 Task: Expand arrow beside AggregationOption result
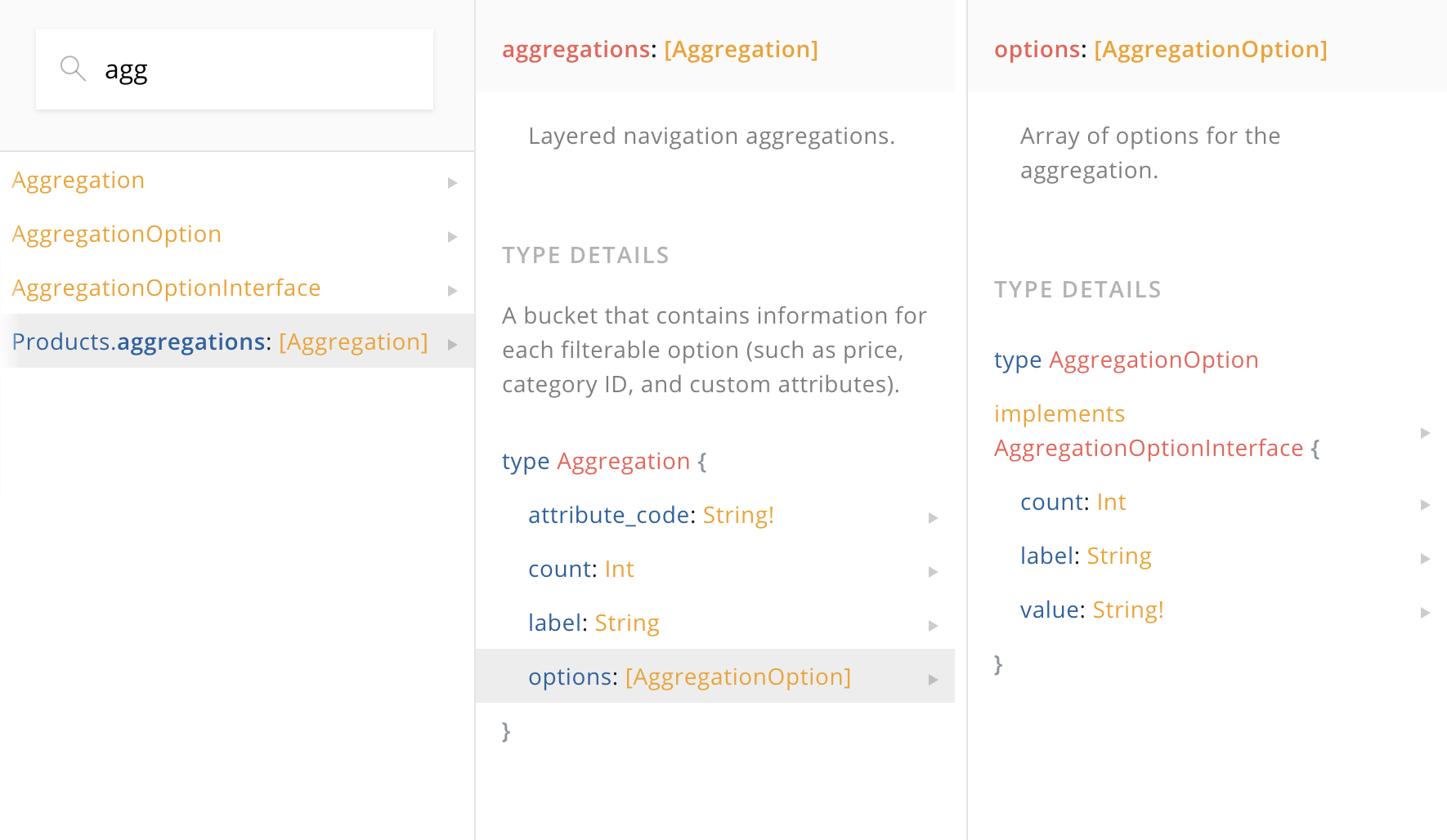[x=452, y=237]
